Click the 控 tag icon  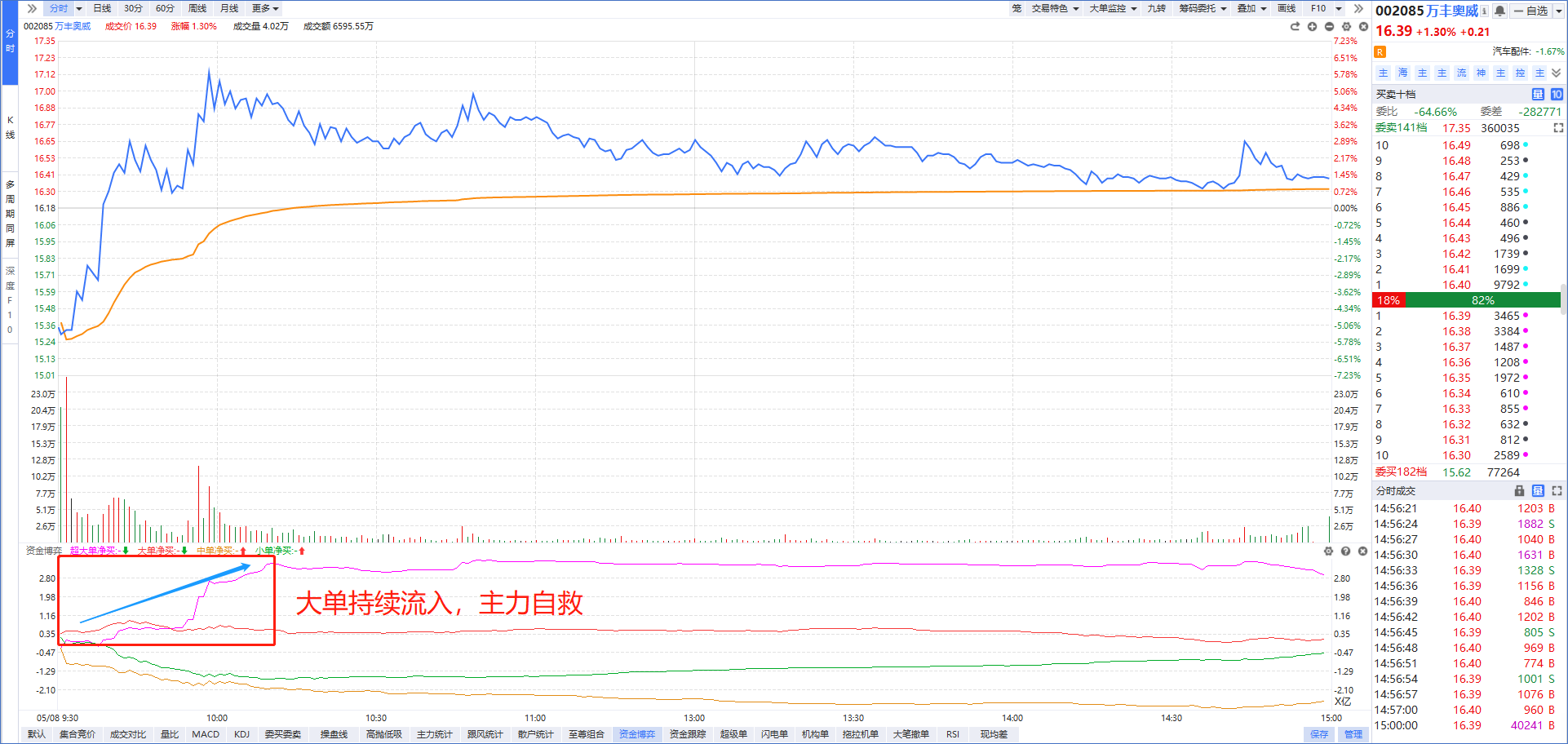coord(1520,73)
